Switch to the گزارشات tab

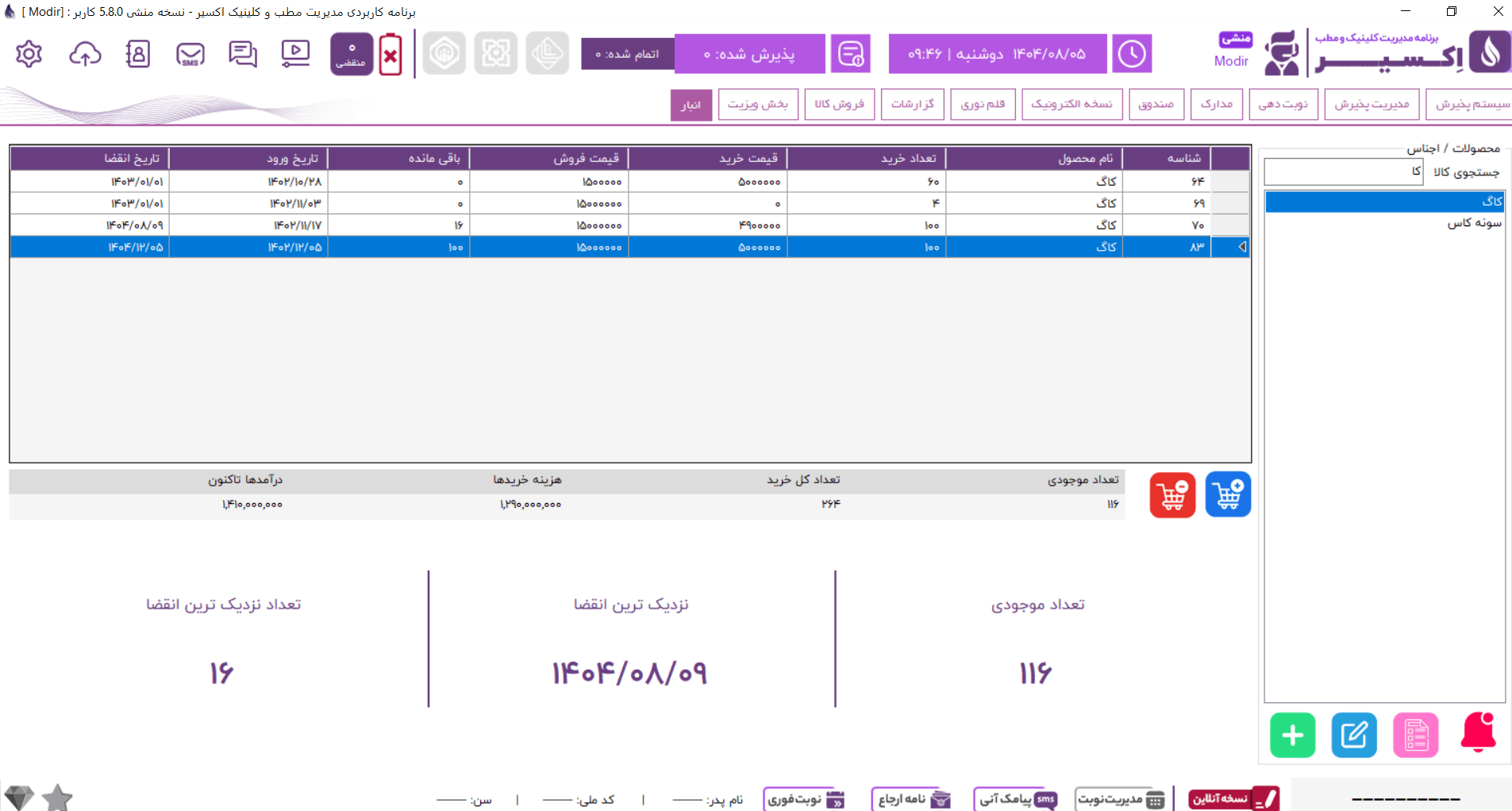tap(912, 104)
